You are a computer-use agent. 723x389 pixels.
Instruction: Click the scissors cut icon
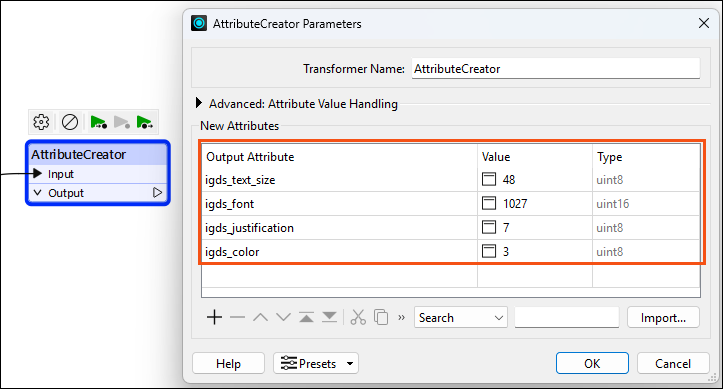click(x=358, y=318)
